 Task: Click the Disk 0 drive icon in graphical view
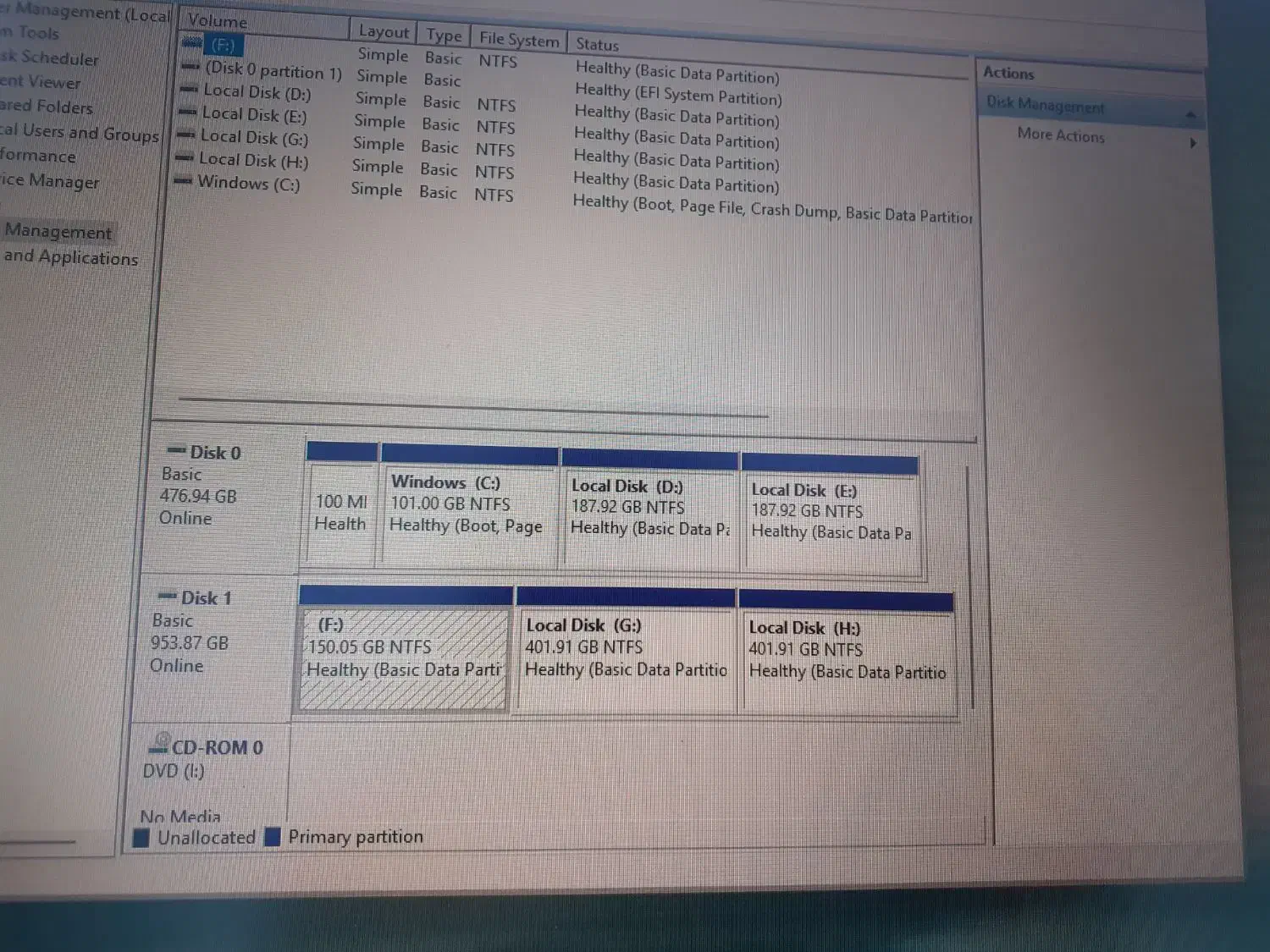177,450
